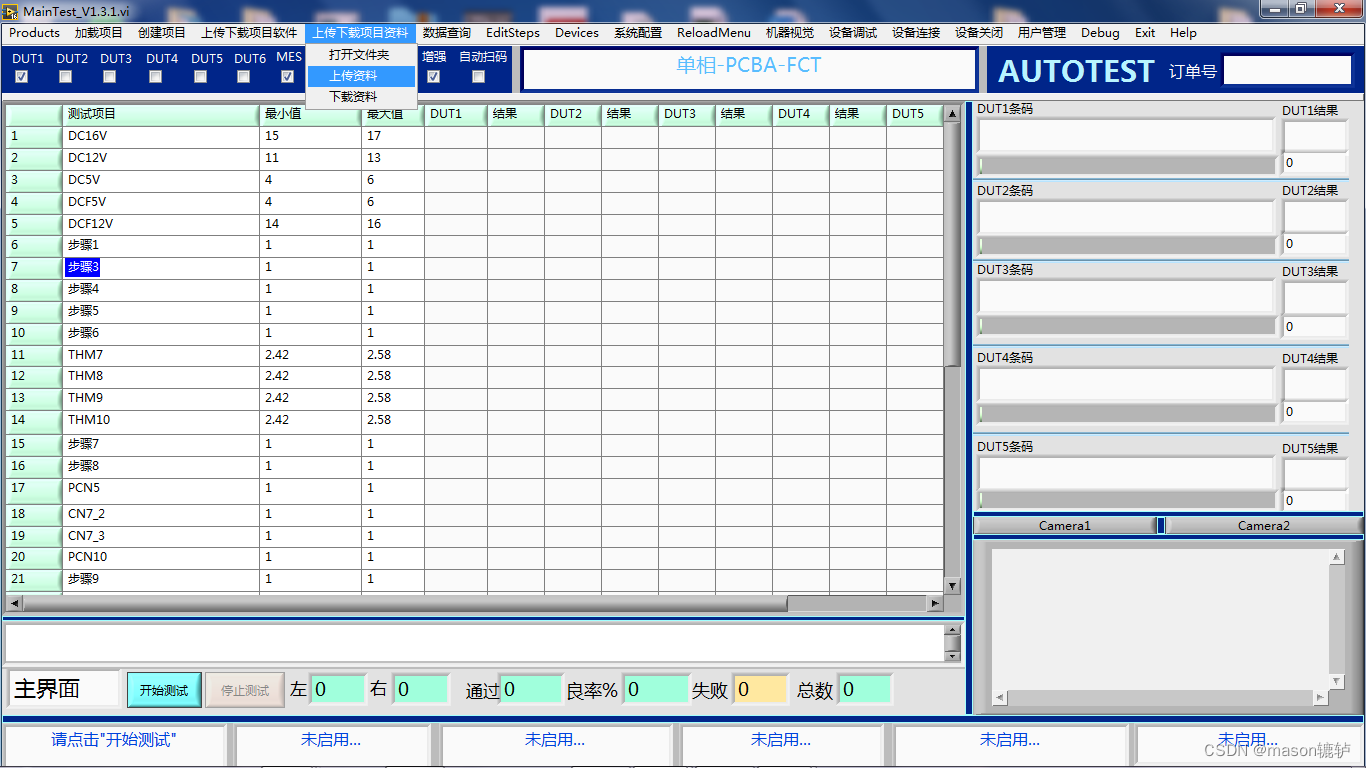Click the 订单号 input field
Screen dimensions: 1366x768
1288,70
